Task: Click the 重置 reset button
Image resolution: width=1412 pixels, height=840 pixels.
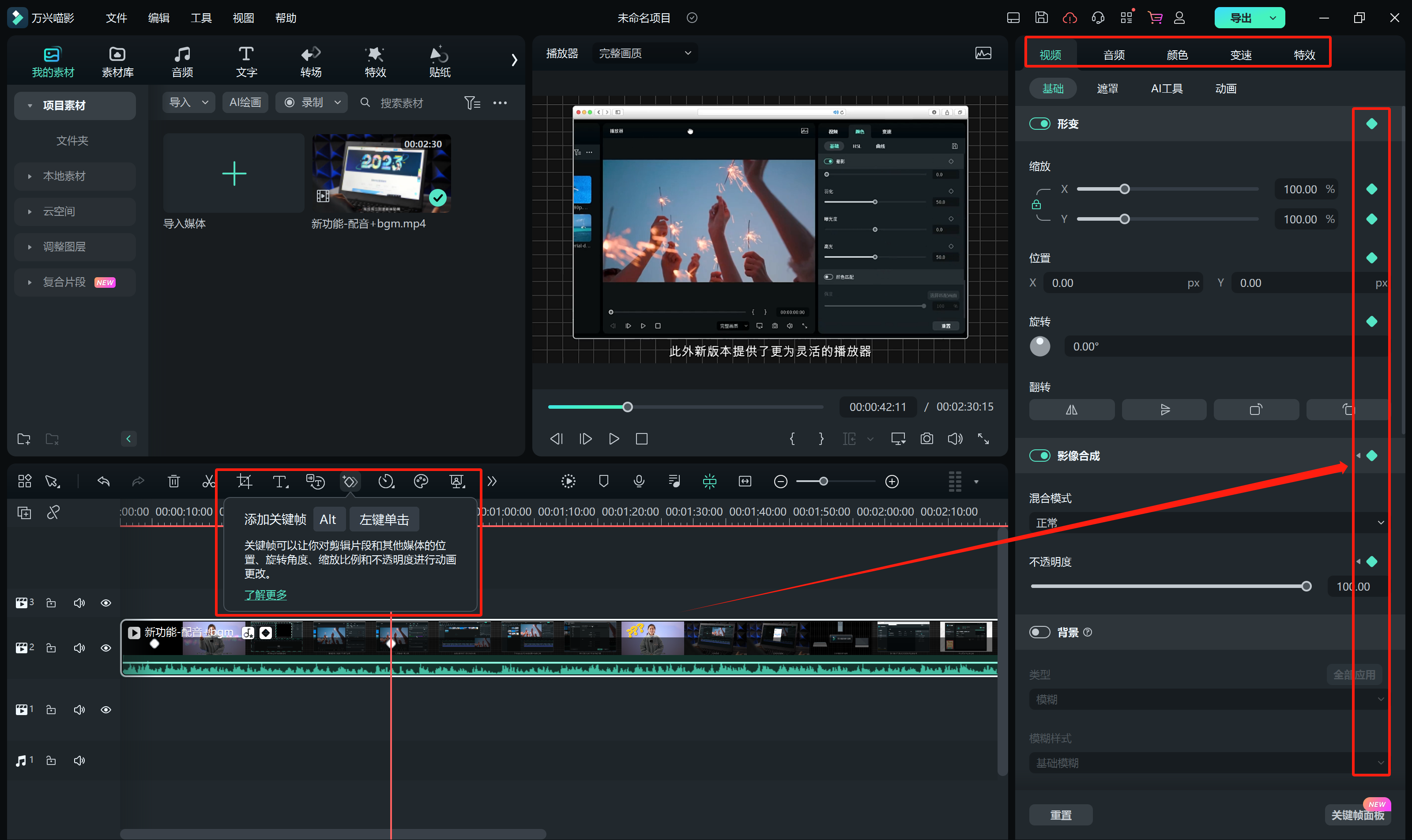Action: 1061,815
